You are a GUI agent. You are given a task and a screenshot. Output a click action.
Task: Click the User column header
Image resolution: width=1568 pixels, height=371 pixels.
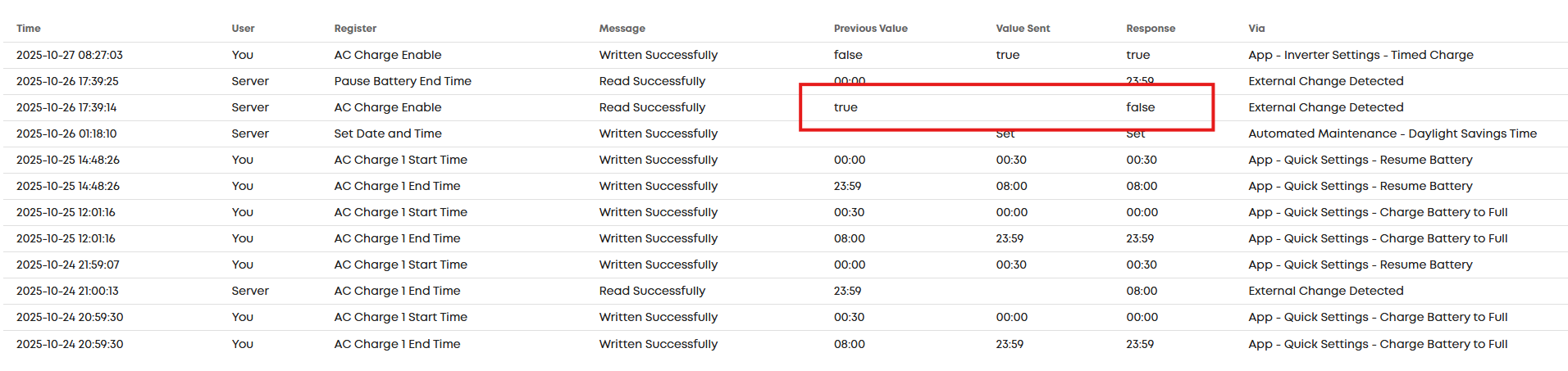pos(243,29)
